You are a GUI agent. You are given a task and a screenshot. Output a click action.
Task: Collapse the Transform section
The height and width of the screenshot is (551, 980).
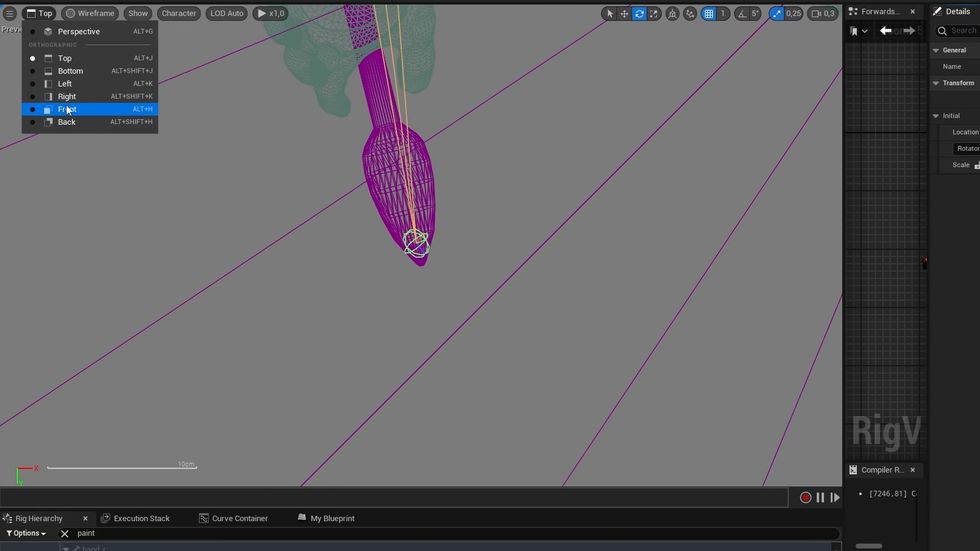[x=936, y=83]
